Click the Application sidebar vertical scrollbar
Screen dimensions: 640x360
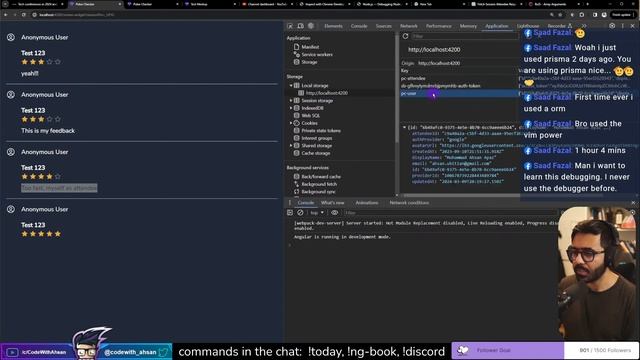[x=397, y=88]
